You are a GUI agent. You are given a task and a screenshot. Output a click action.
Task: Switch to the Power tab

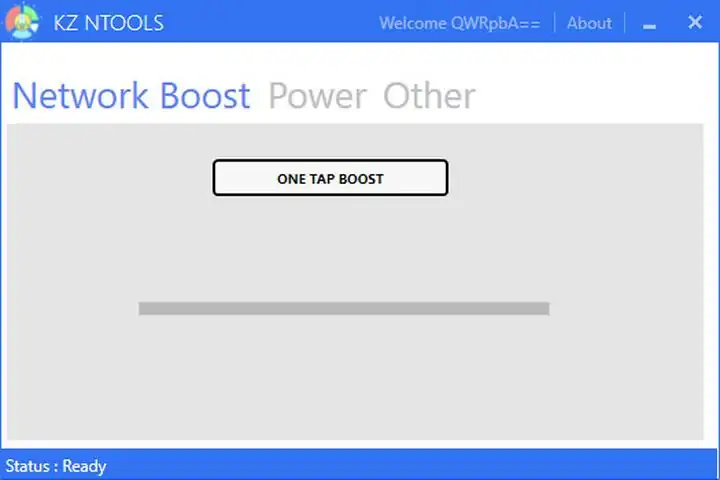317,96
